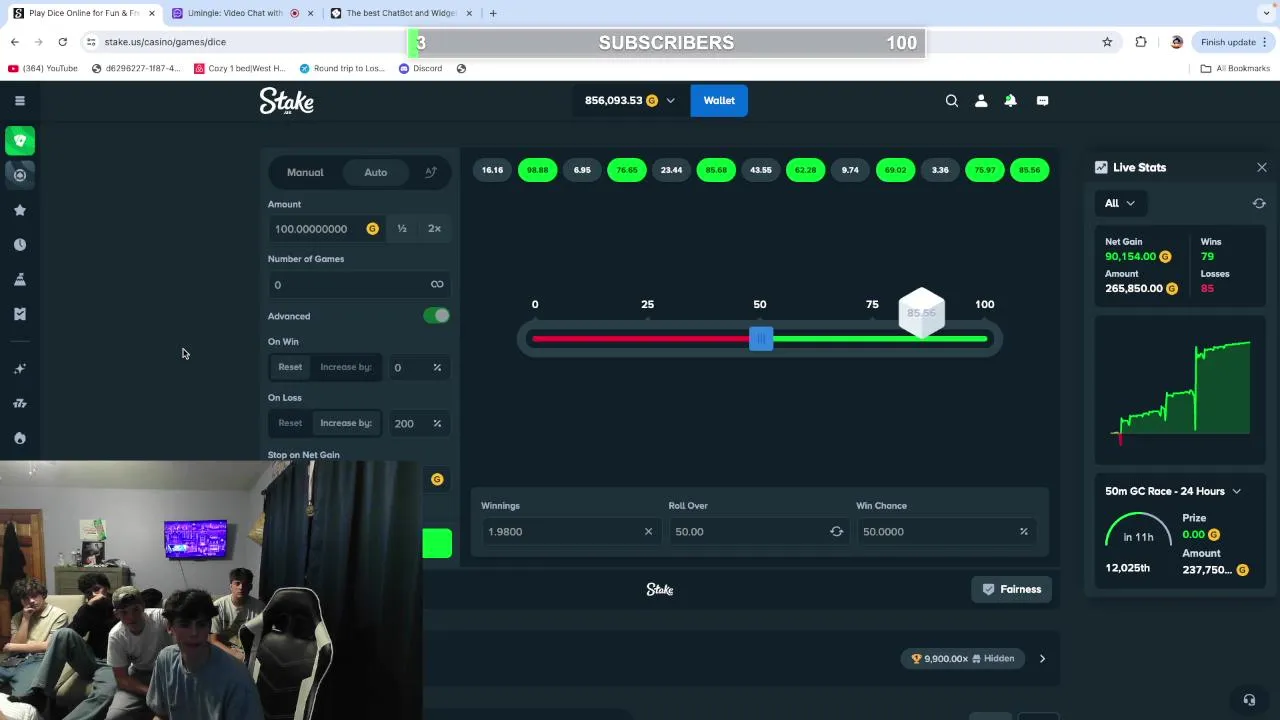Open the browser tab search dropdown
Screen dimensions: 1280x720
pyautogui.click(x=1267, y=13)
